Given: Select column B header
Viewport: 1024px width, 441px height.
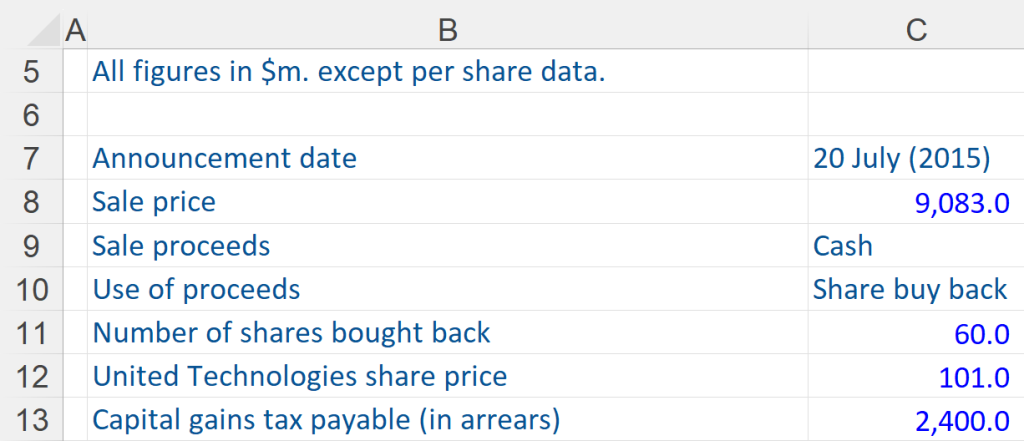Looking at the screenshot, I should [447, 31].
